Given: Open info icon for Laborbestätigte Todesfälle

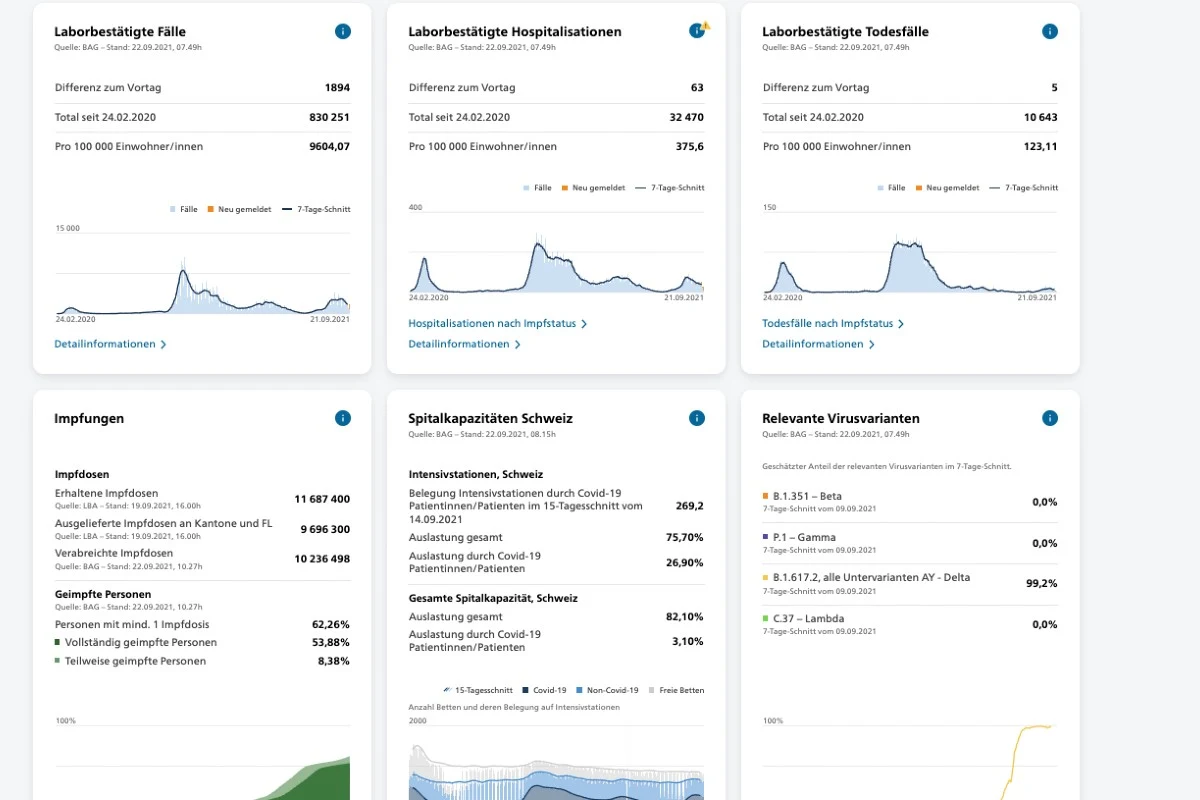Looking at the screenshot, I should pos(1050,32).
